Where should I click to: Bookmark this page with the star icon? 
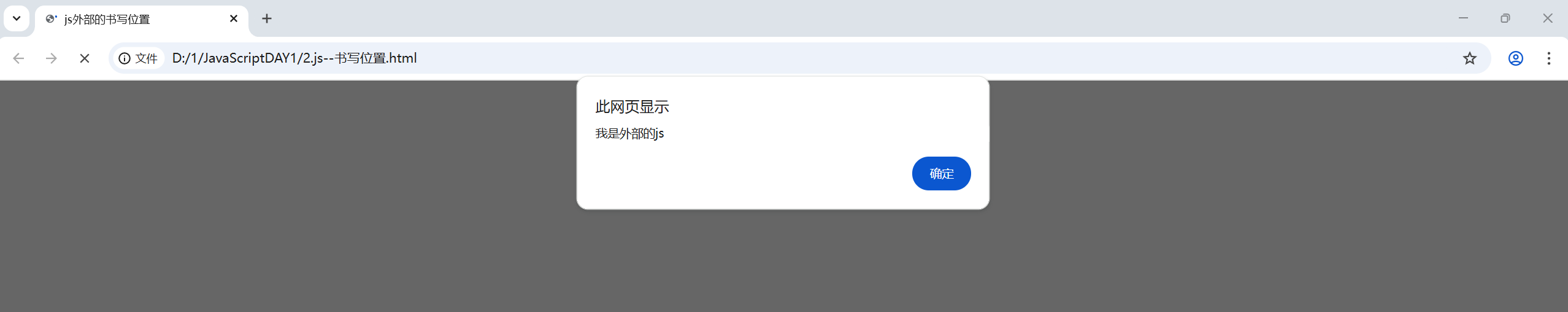pos(1470,58)
